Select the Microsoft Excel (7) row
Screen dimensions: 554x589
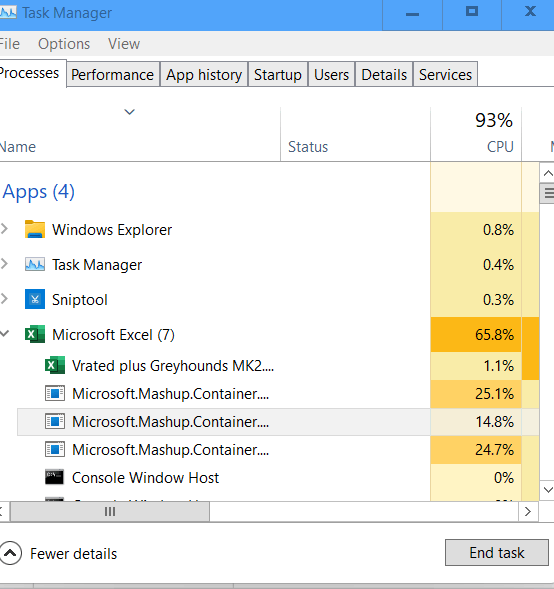(x=269, y=334)
